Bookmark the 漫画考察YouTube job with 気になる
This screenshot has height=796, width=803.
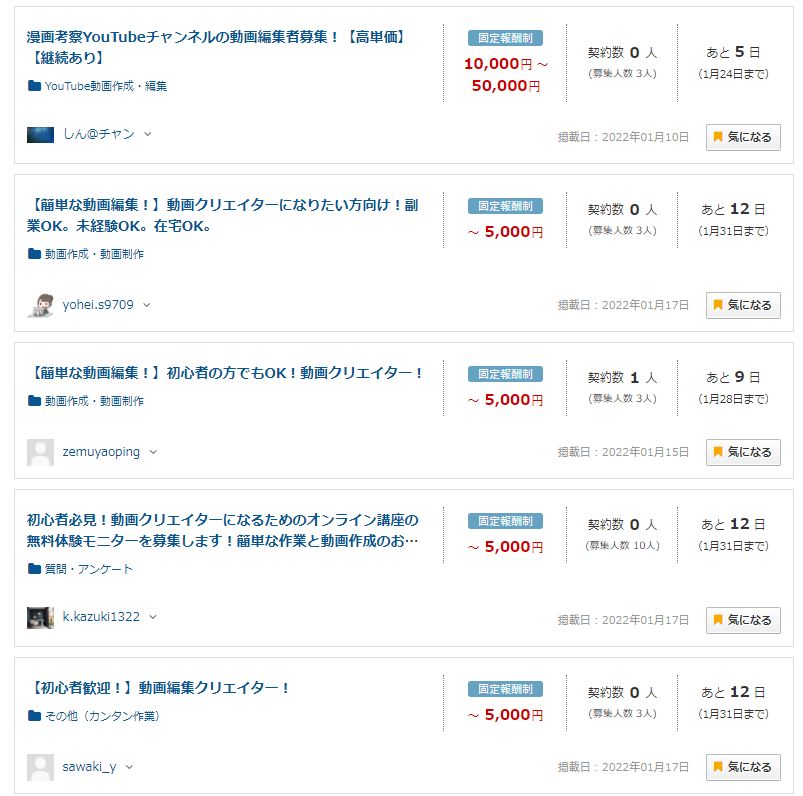pyautogui.click(x=742, y=137)
